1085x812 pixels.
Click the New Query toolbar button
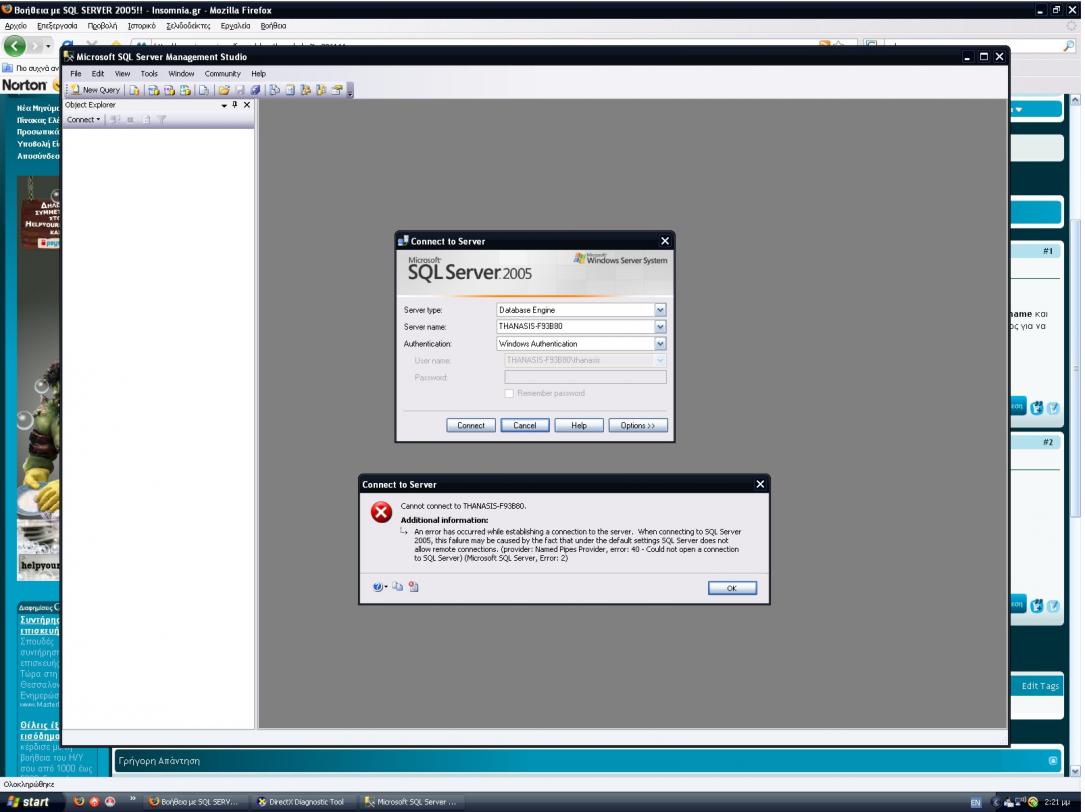pos(96,90)
